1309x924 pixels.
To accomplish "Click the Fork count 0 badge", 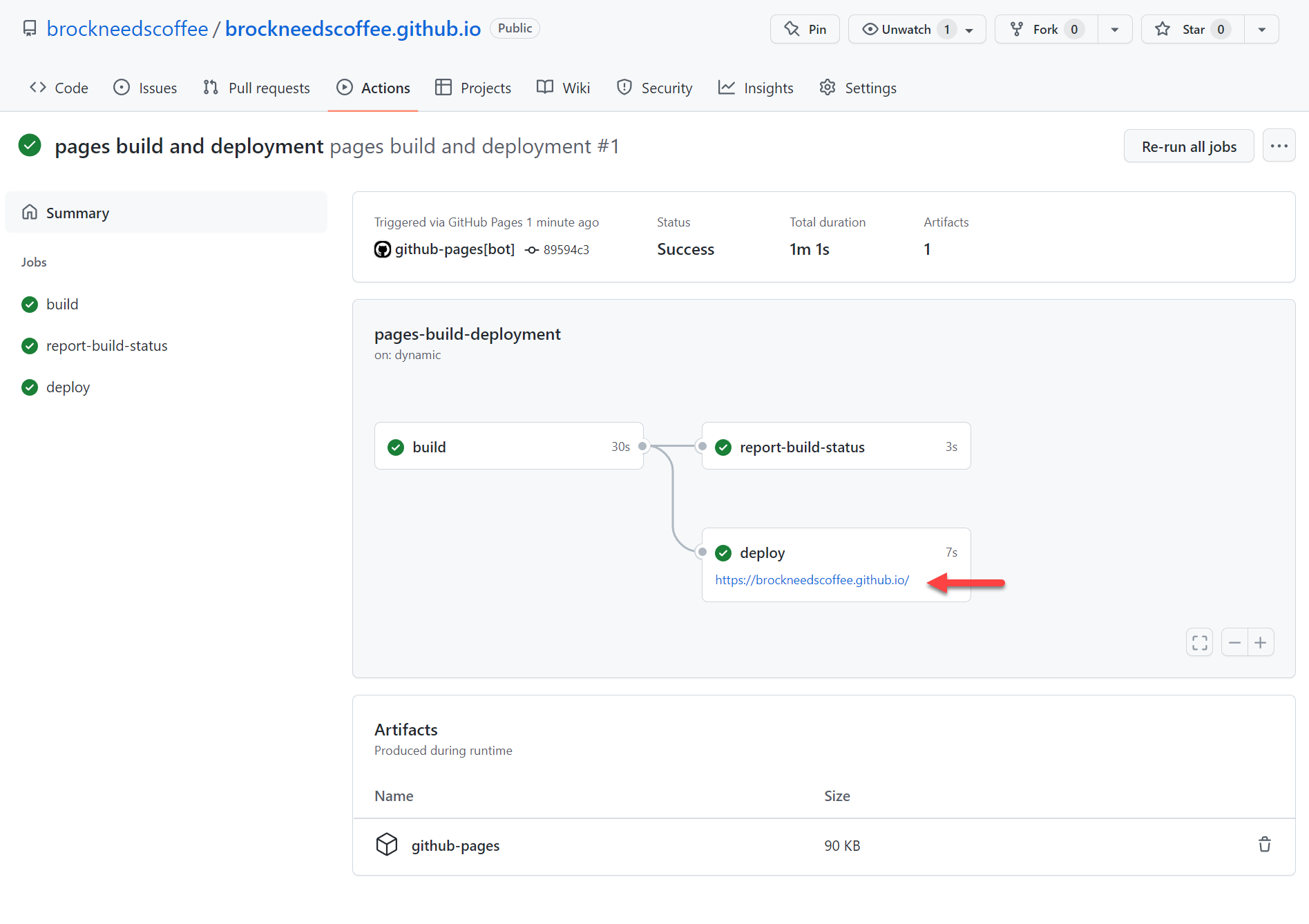I will [x=1073, y=29].
